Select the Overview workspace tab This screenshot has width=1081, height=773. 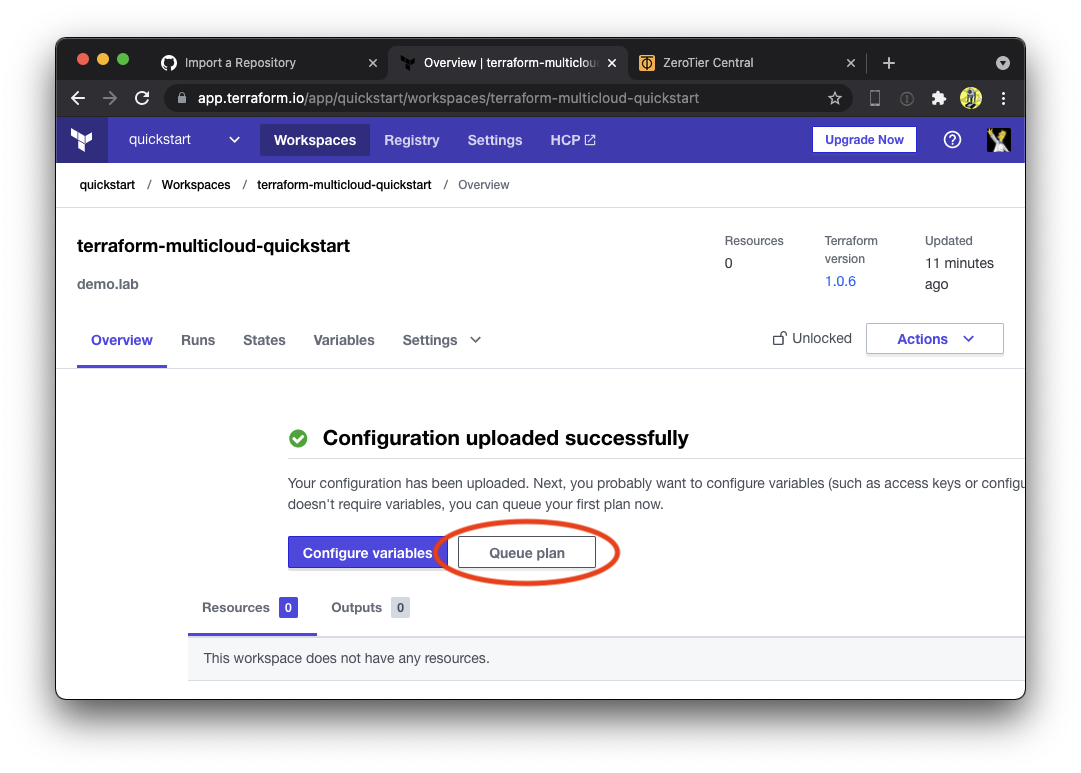click(122, 340)
